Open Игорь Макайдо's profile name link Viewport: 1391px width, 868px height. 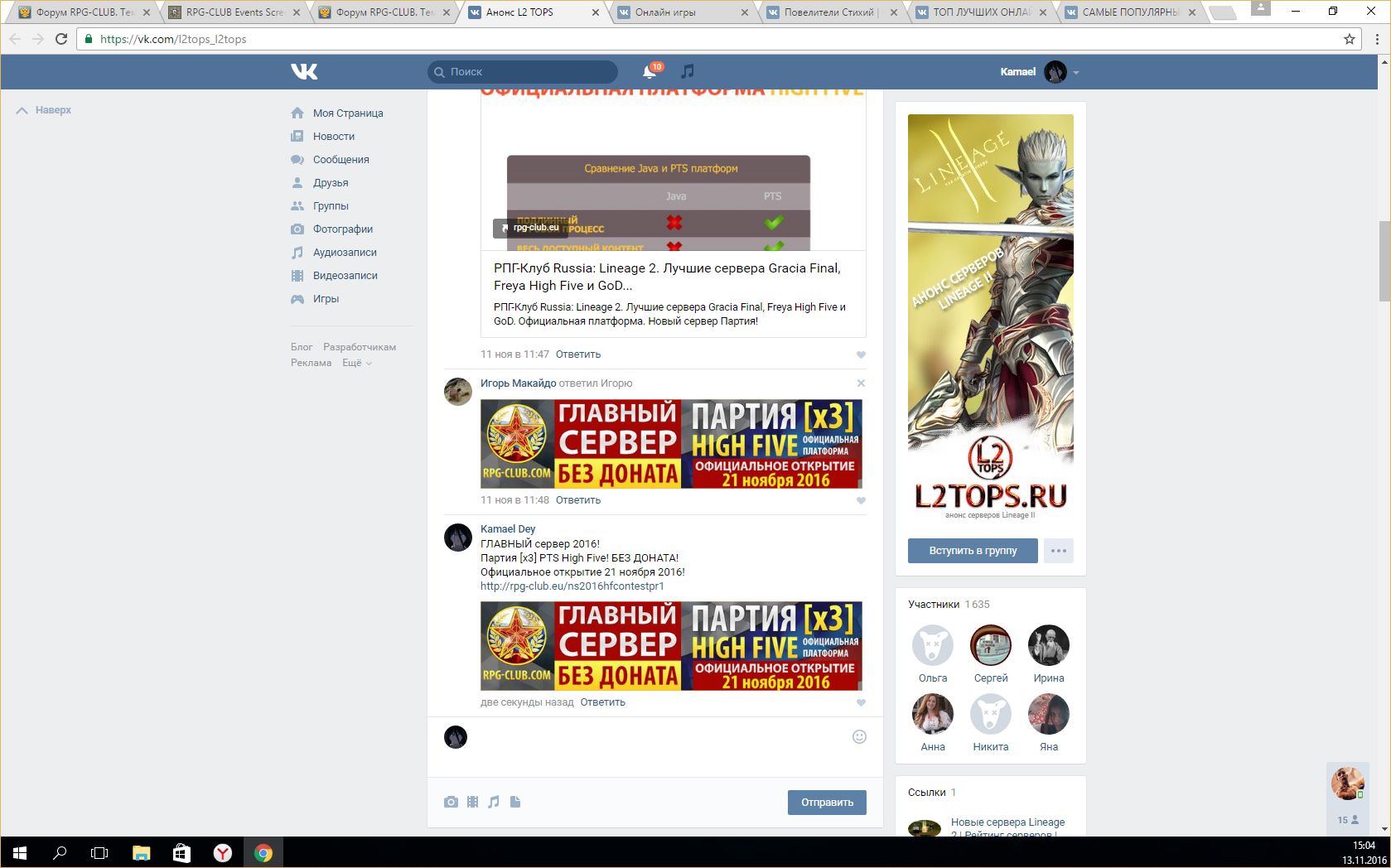tap(519, 383)
